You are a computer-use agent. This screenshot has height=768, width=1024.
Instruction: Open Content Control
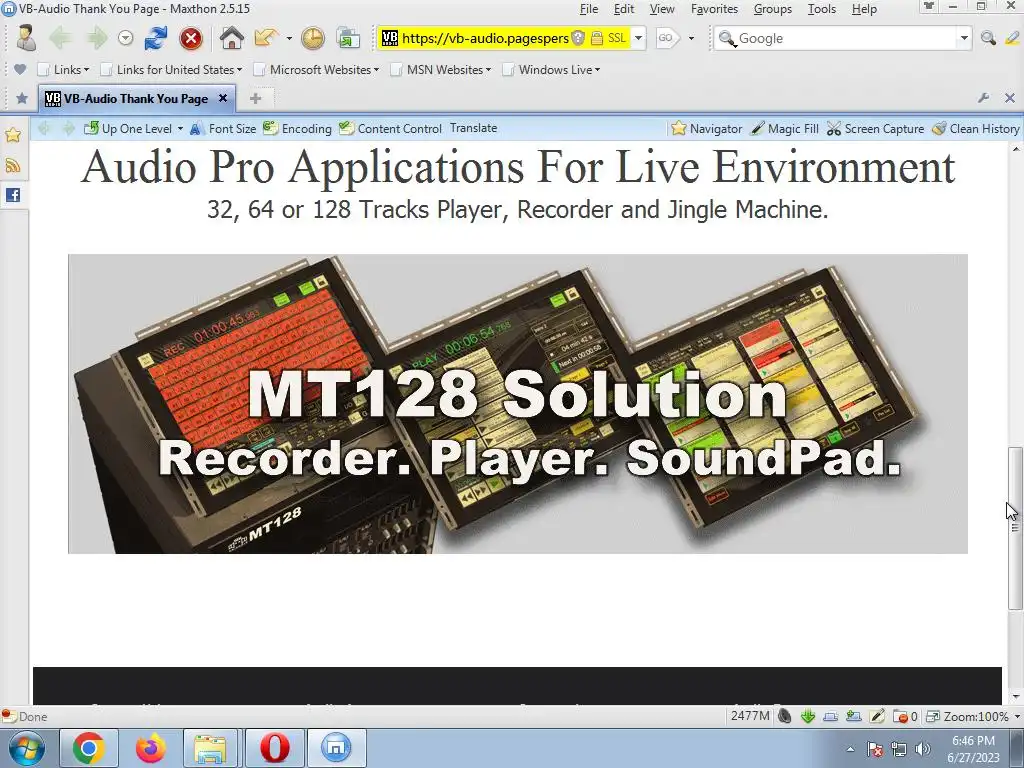pyautogui.click(x=391, y=129)
